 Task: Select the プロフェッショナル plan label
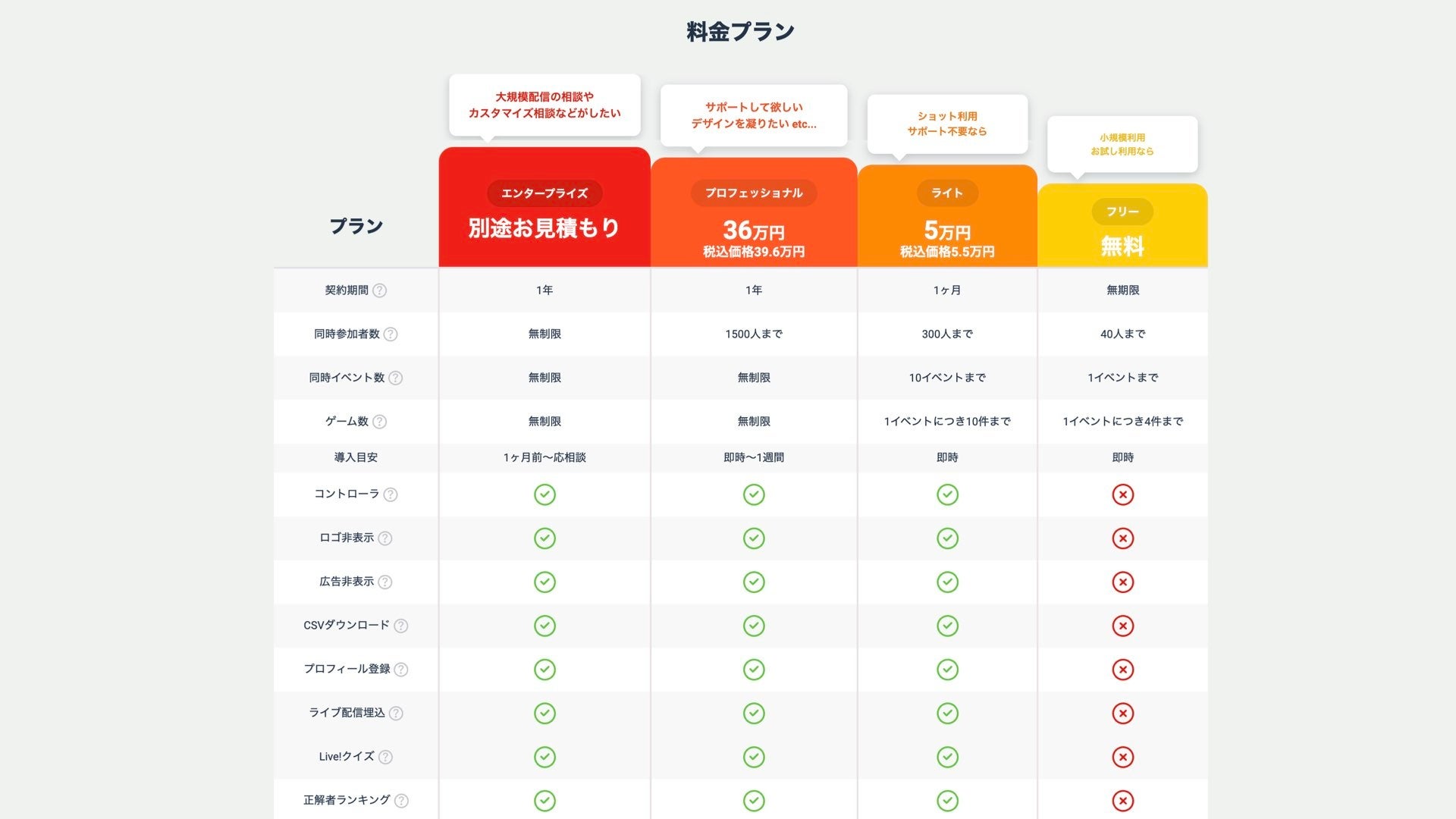tap(754, 193)
